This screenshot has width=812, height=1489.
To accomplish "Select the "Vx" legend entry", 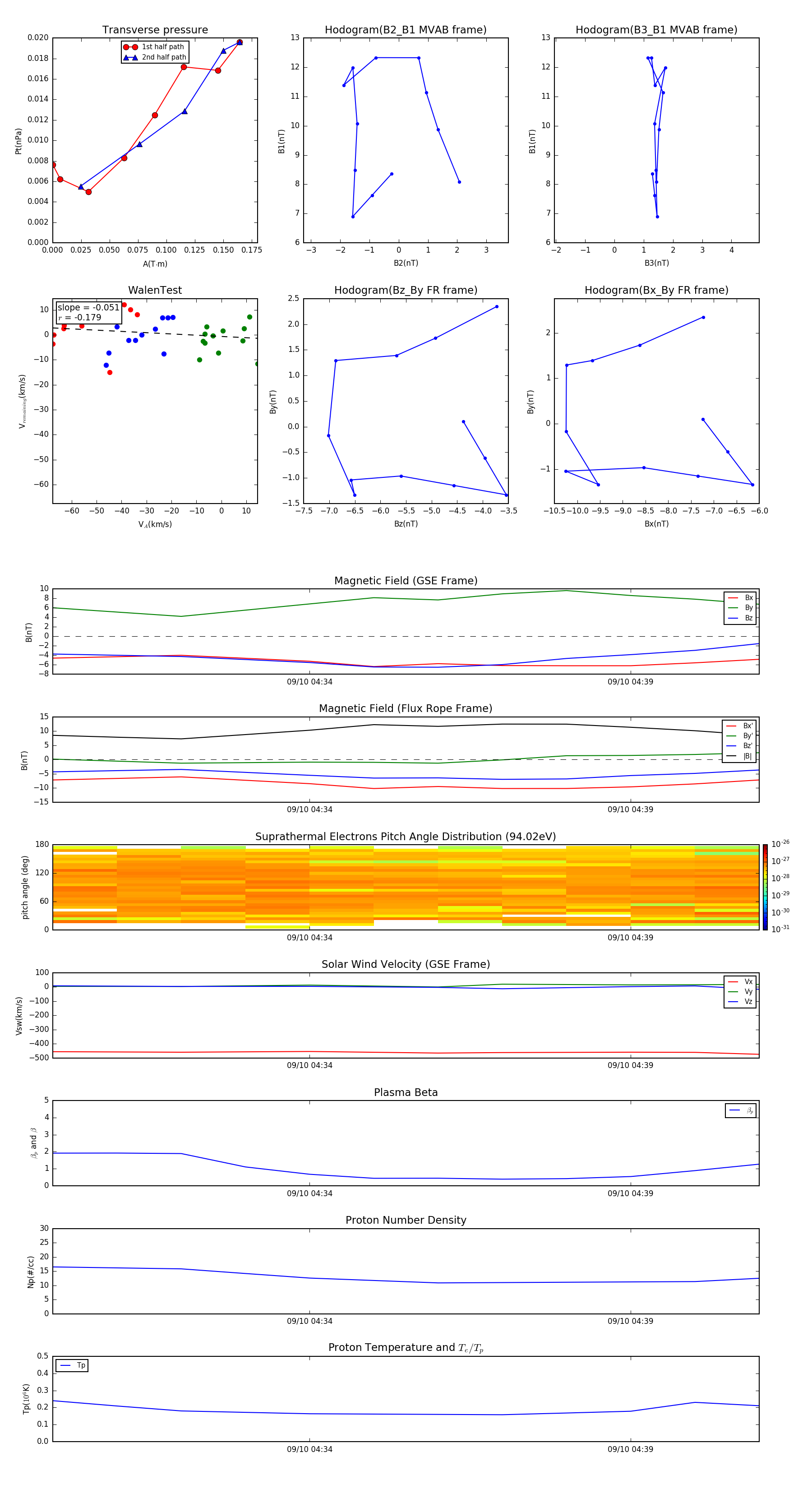I will coord(740,981).
